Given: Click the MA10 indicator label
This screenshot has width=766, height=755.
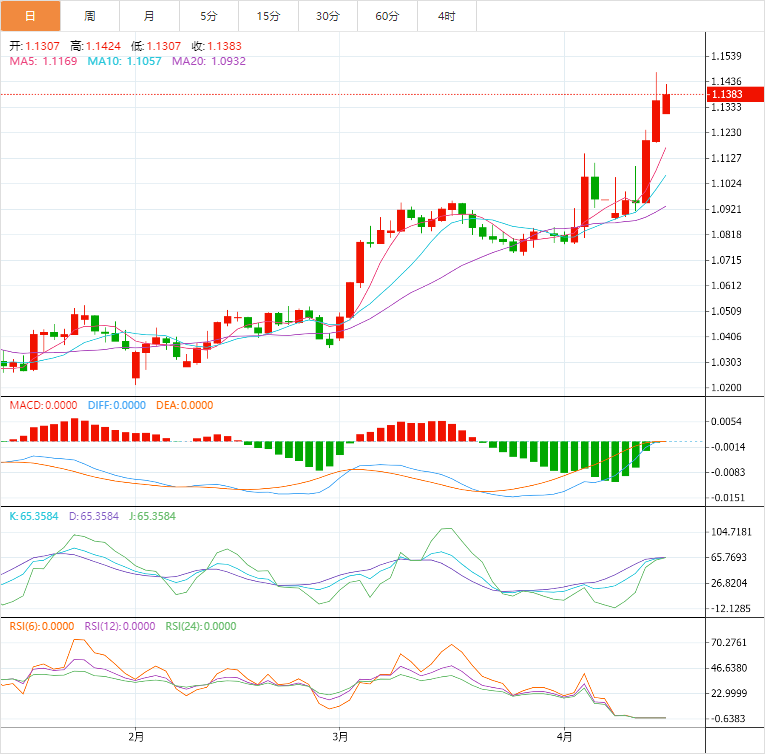Looking at the screenshot, I should click(125, 61).
